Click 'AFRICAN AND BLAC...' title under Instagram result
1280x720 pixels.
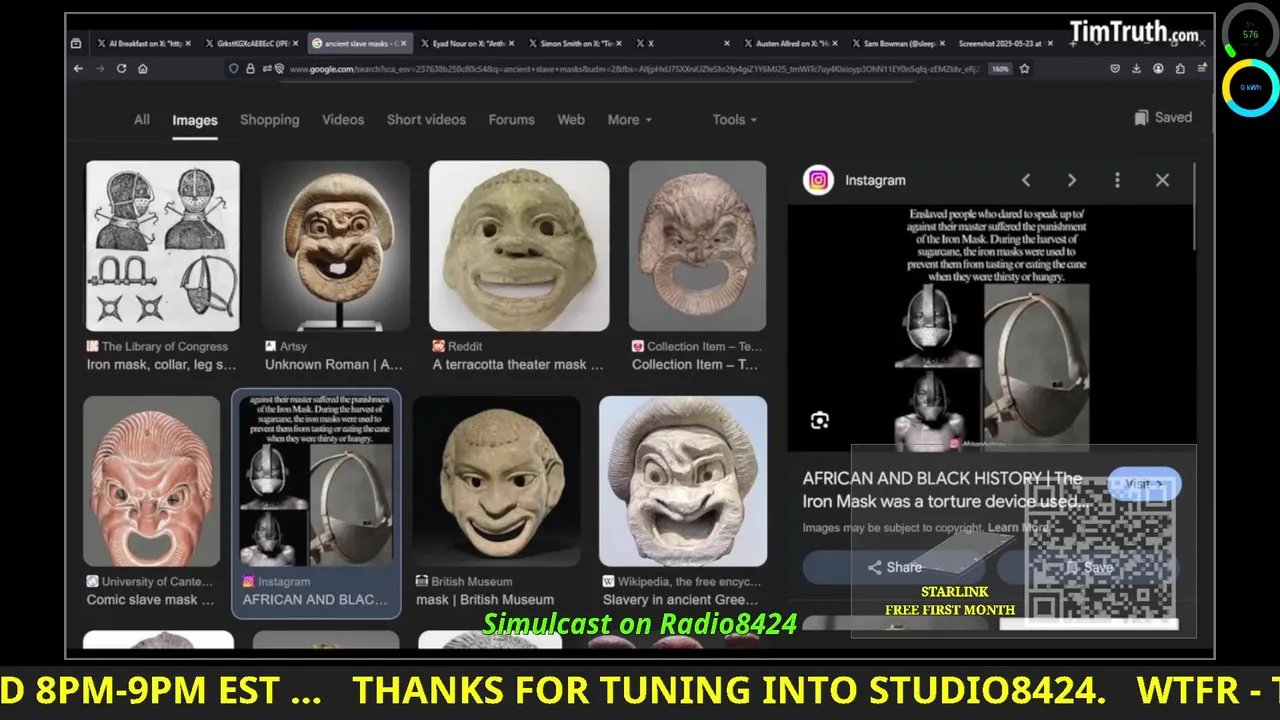(x=314, y=600)
